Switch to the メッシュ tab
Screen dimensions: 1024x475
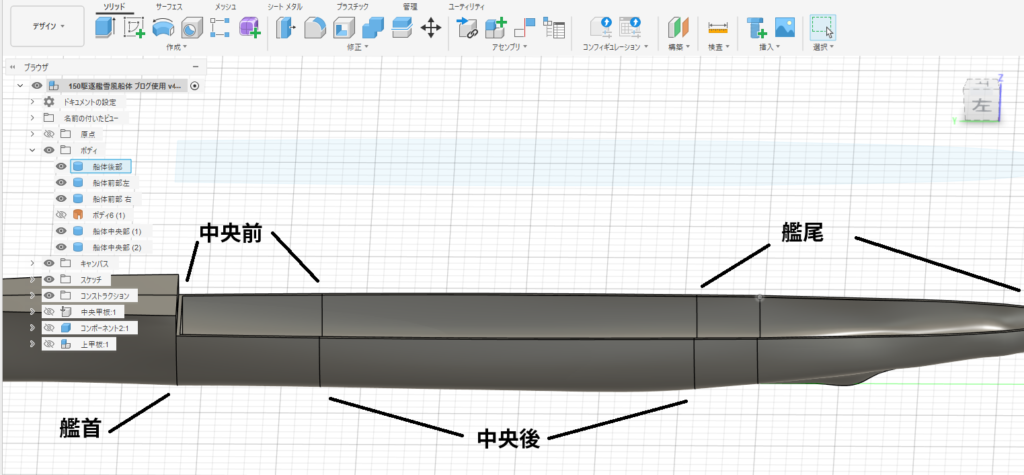225,6
